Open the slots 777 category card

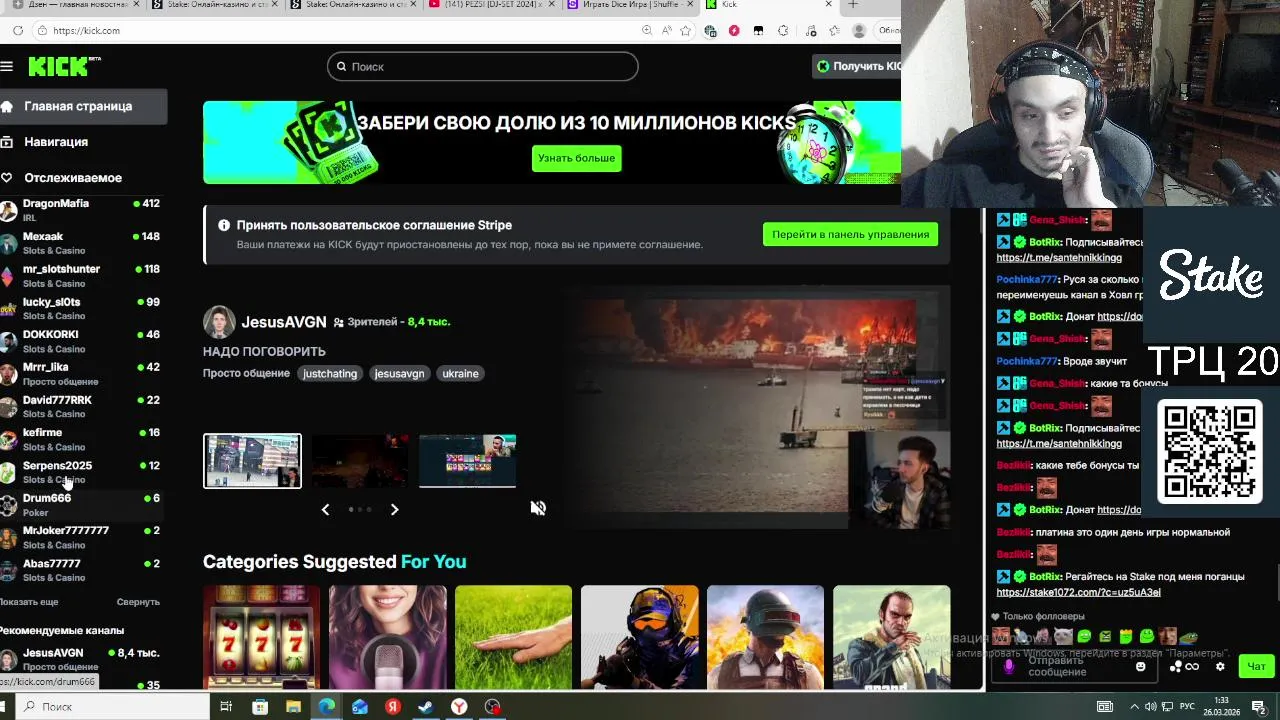(261, 638)
